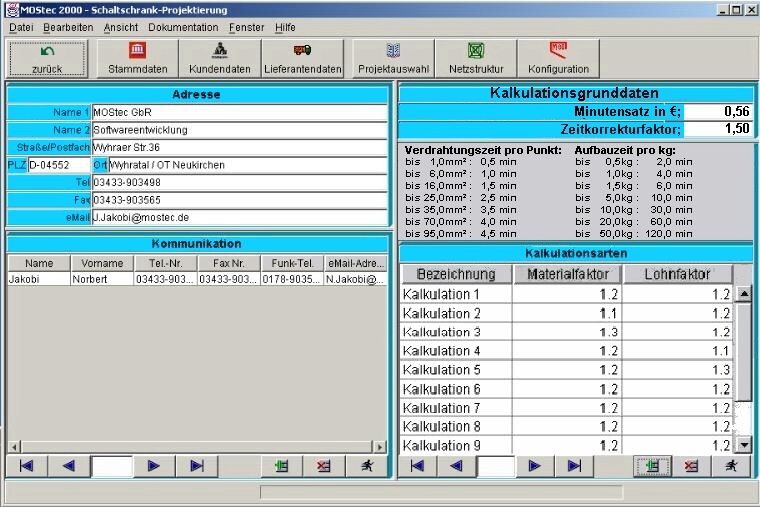Click the zurück back button
This screenshot has height=507, width=760.
tap(47, 58)
